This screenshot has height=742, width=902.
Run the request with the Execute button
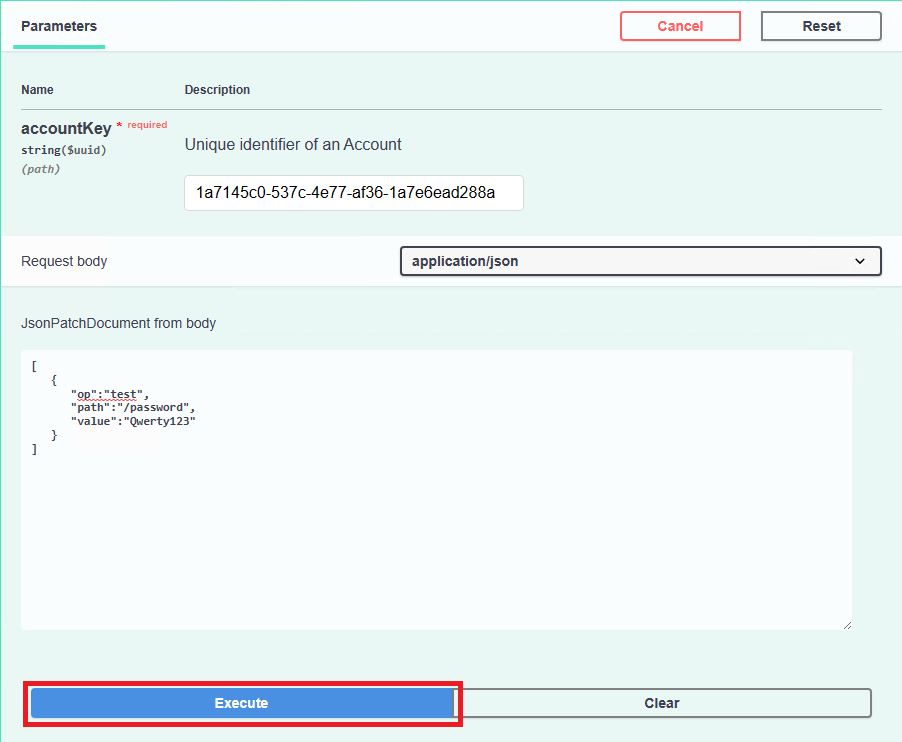tap(241, 703)
